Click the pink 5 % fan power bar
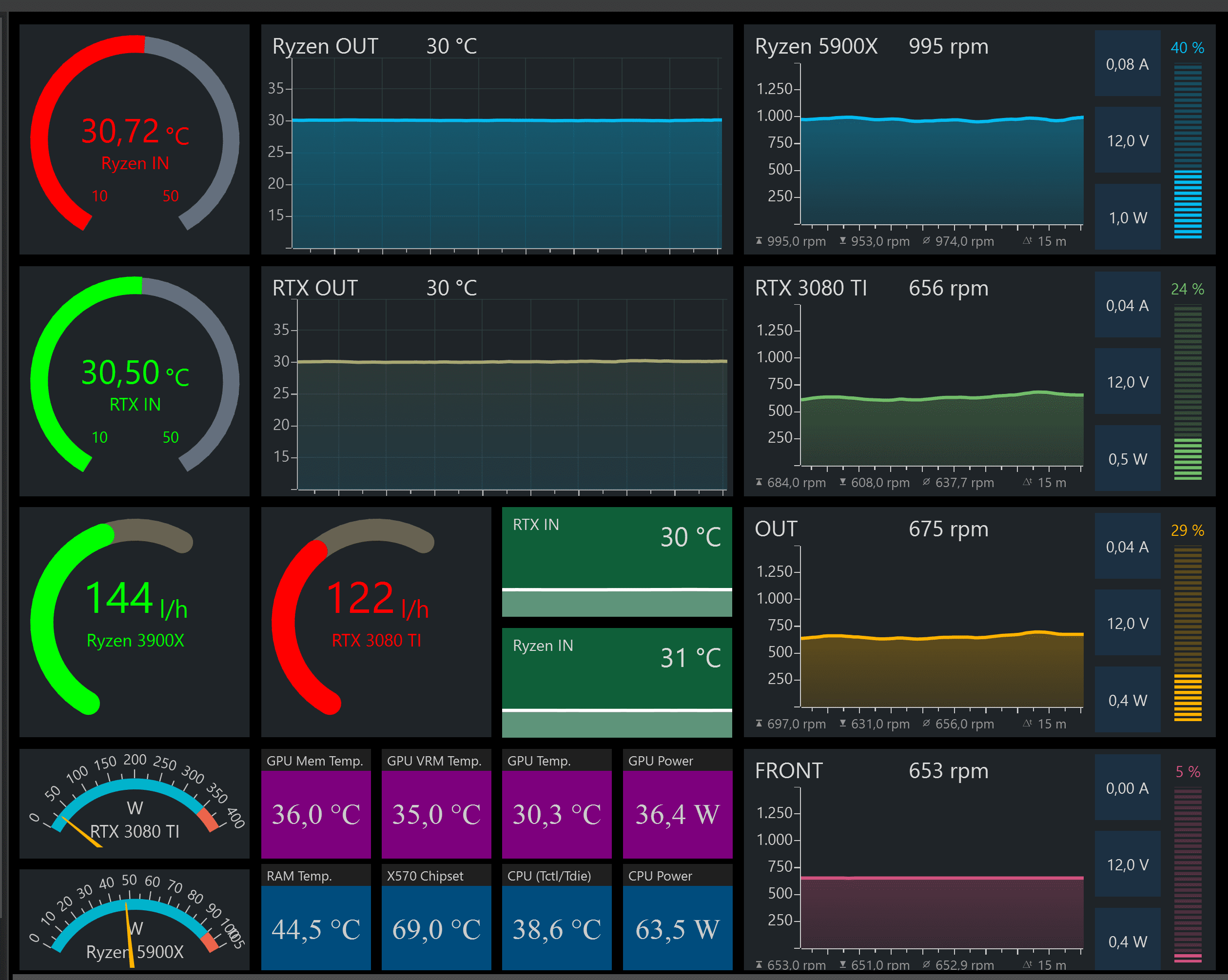The width and height of the screenshot is (1228, 980). (x=1188, y=876)
